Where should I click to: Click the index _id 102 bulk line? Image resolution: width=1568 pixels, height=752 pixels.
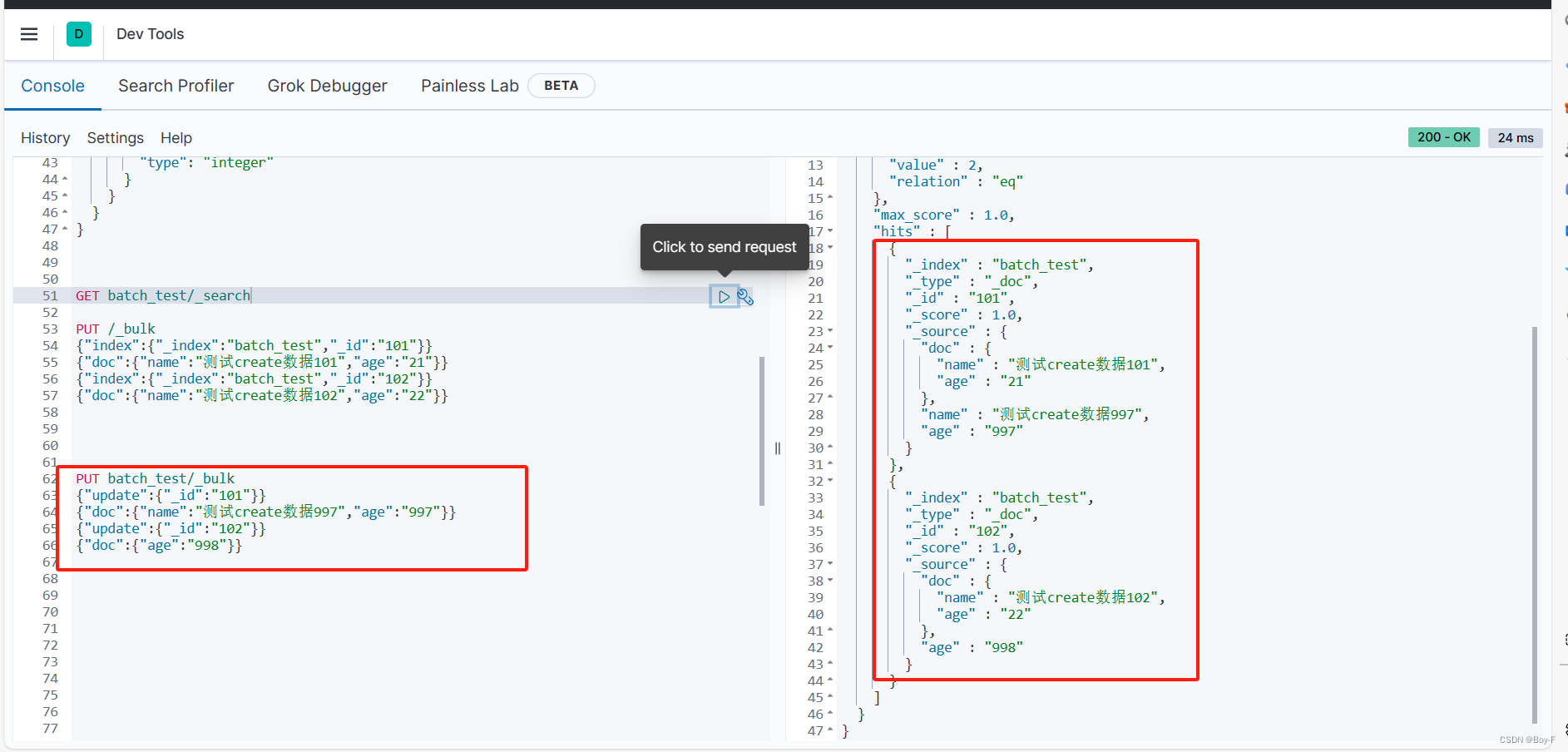pos(255,378)
